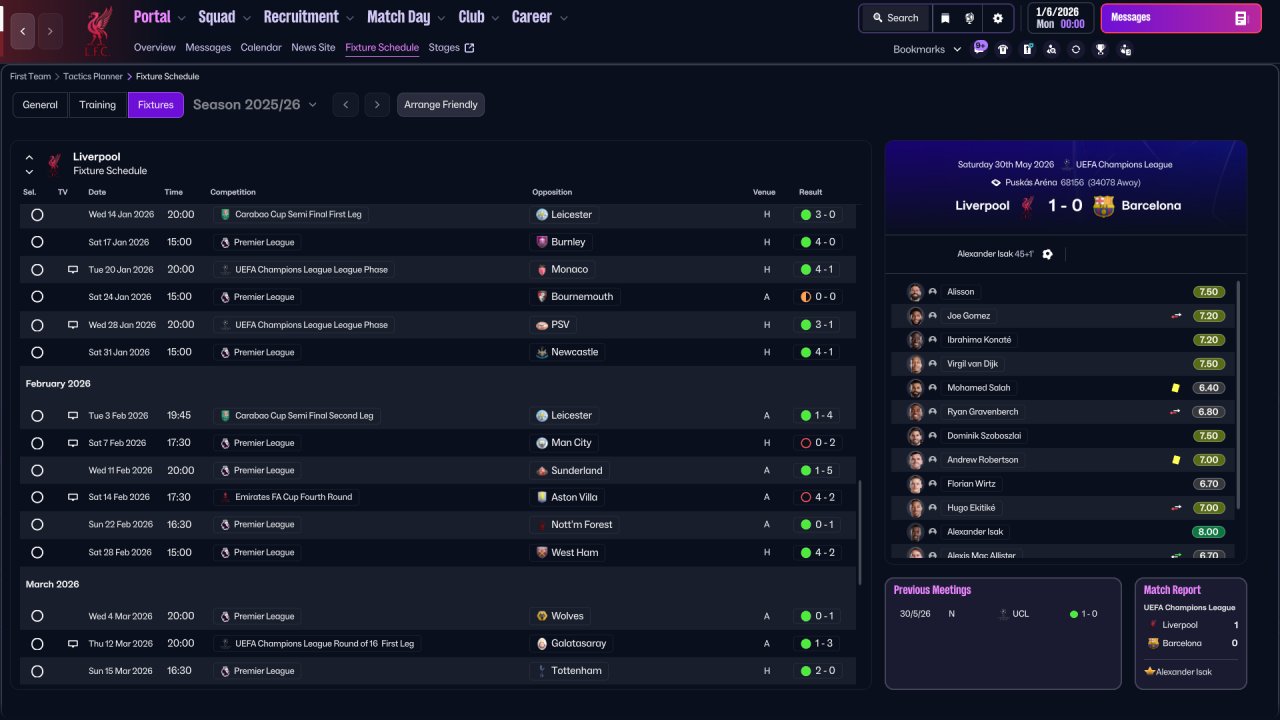Select the Tue 20 Jan Monaco fixture radio
Screen dimensions: 1280x720
tap(37, 270)
